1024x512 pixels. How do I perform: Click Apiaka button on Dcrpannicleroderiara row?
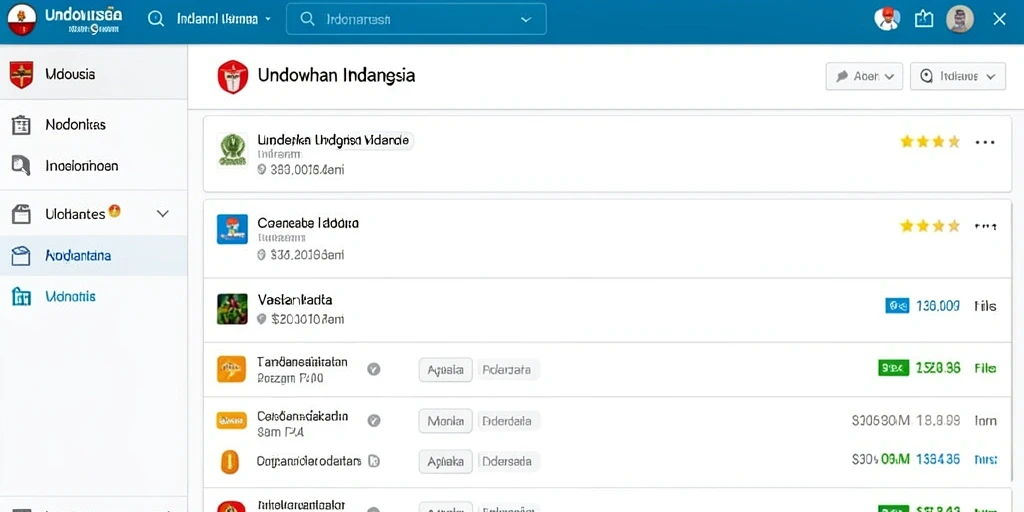click(x=445, y=462)
